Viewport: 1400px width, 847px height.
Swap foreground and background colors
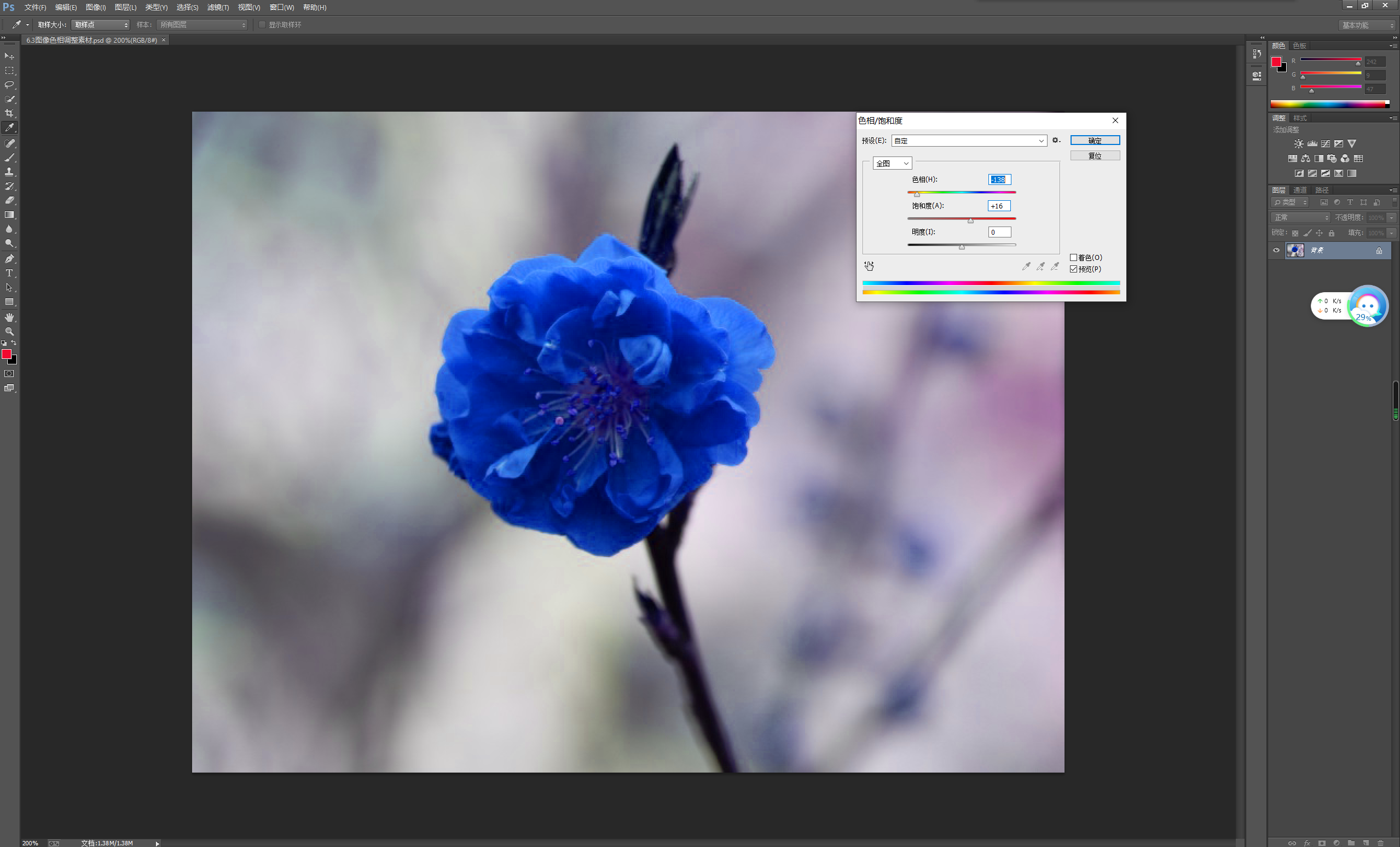pos(14,343)
